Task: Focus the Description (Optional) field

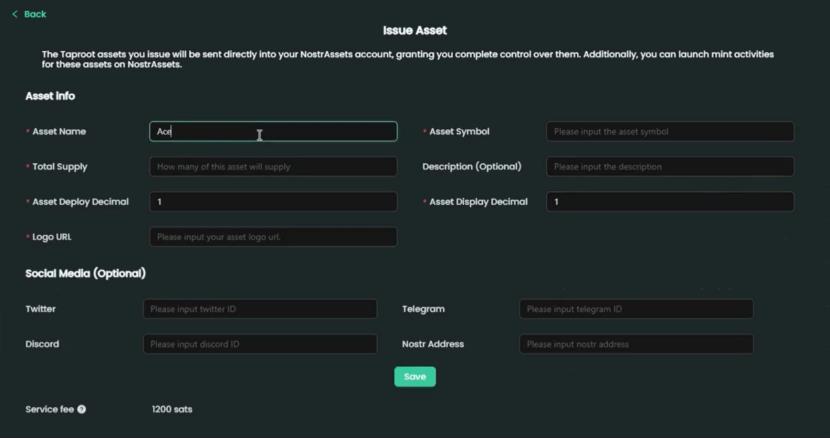Action: point(670,167)
